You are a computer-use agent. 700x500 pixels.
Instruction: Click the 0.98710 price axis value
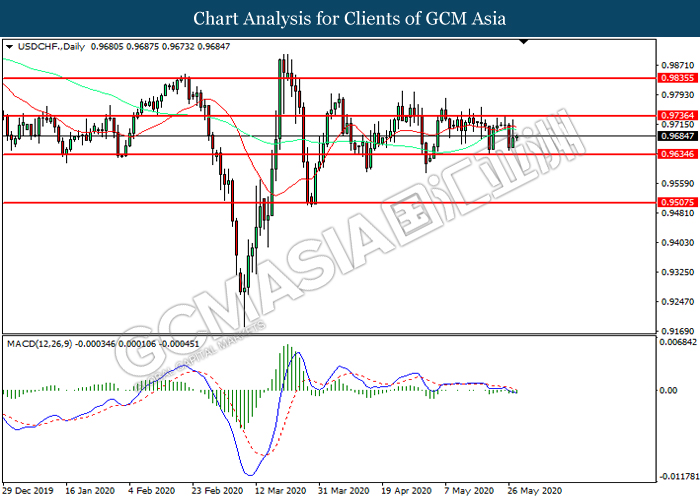tap(677, 63)
